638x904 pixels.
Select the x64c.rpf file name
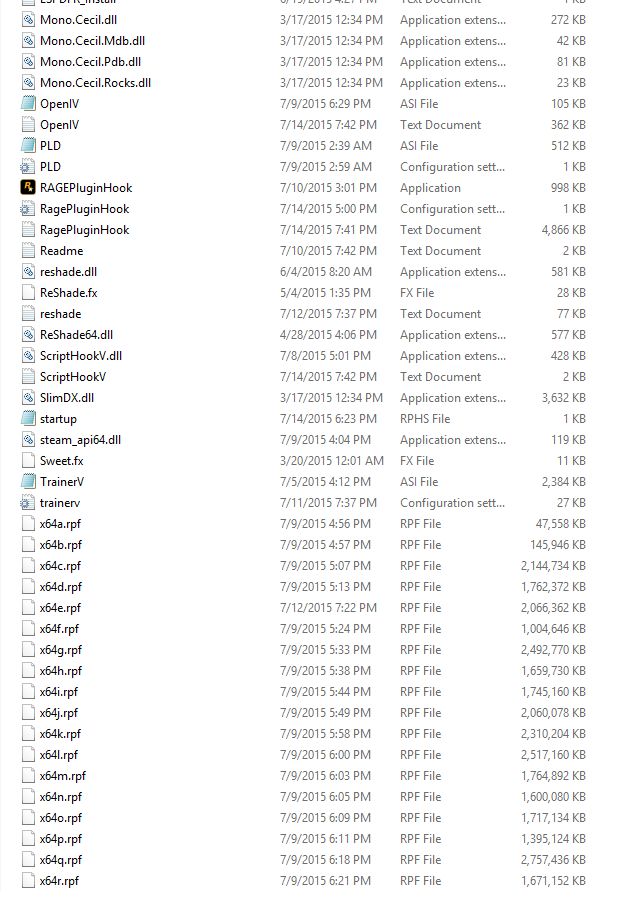pos(61,566)
